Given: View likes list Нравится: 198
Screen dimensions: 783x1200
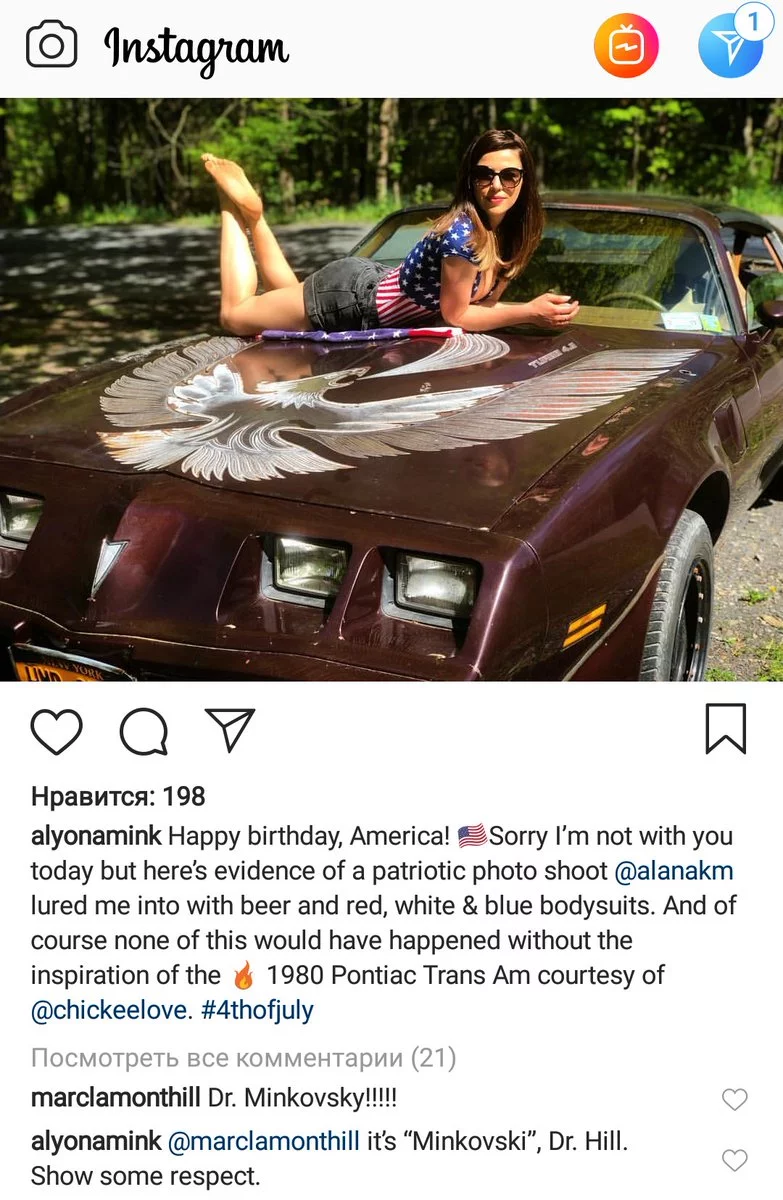Looking at the screenshot, I should 118,796.
